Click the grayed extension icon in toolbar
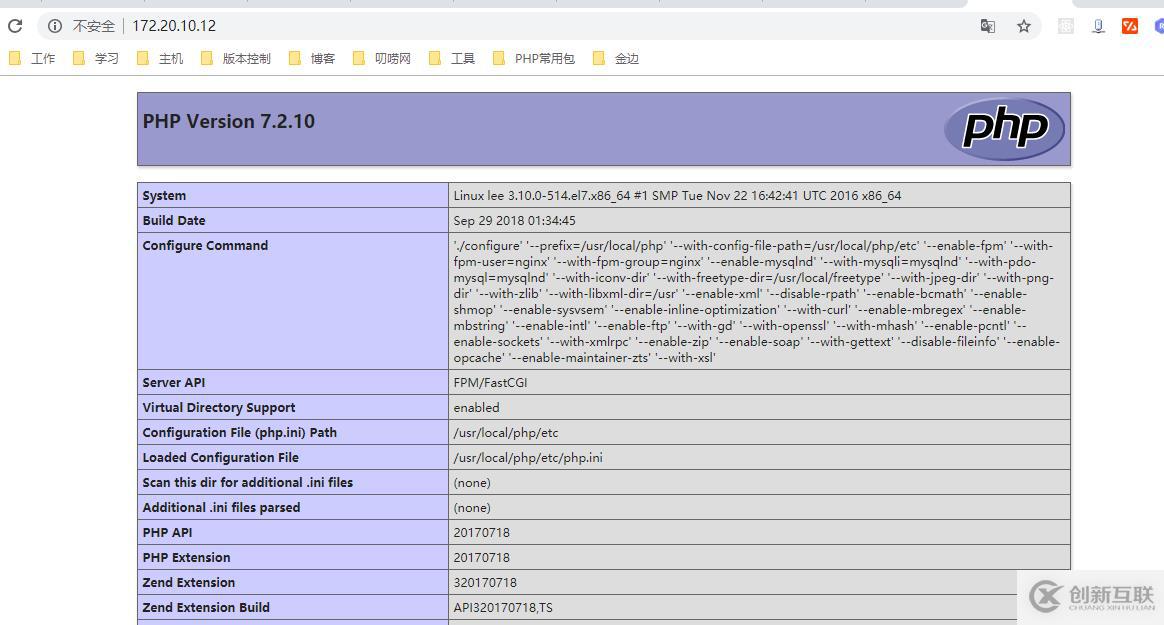 tap(1065, 26)
